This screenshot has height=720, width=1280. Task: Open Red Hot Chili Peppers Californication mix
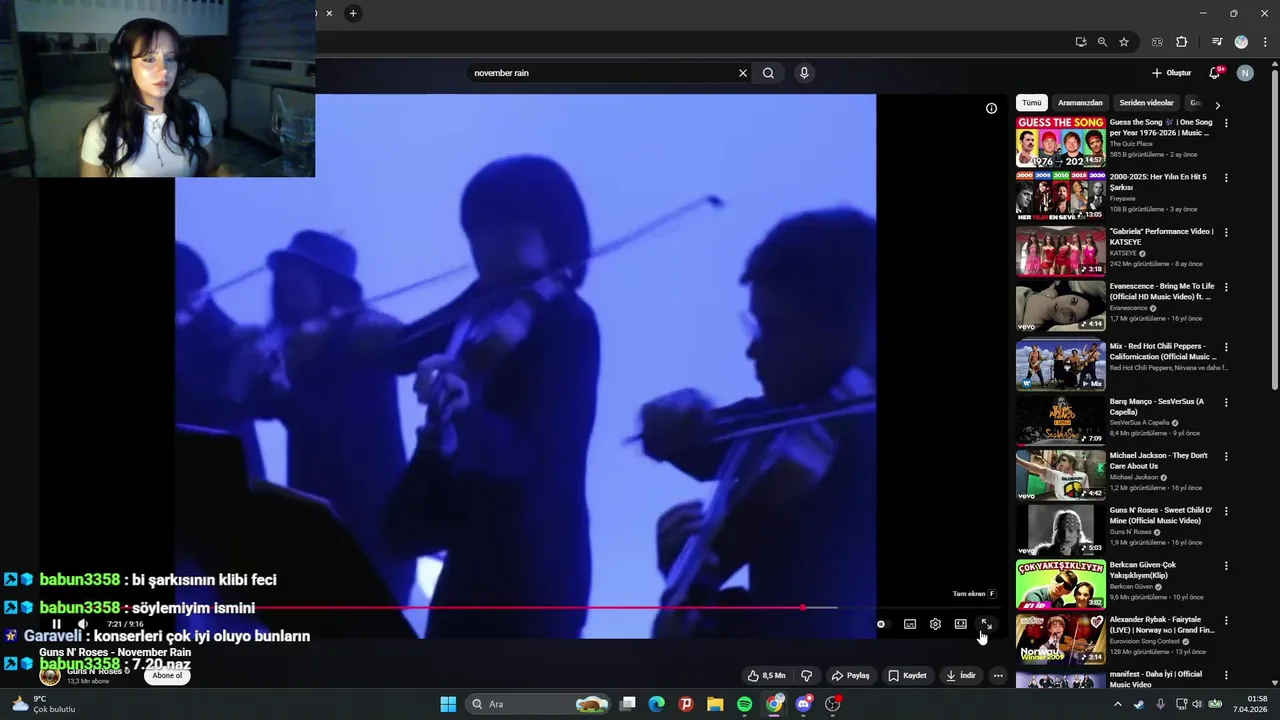click(1060, 366)
